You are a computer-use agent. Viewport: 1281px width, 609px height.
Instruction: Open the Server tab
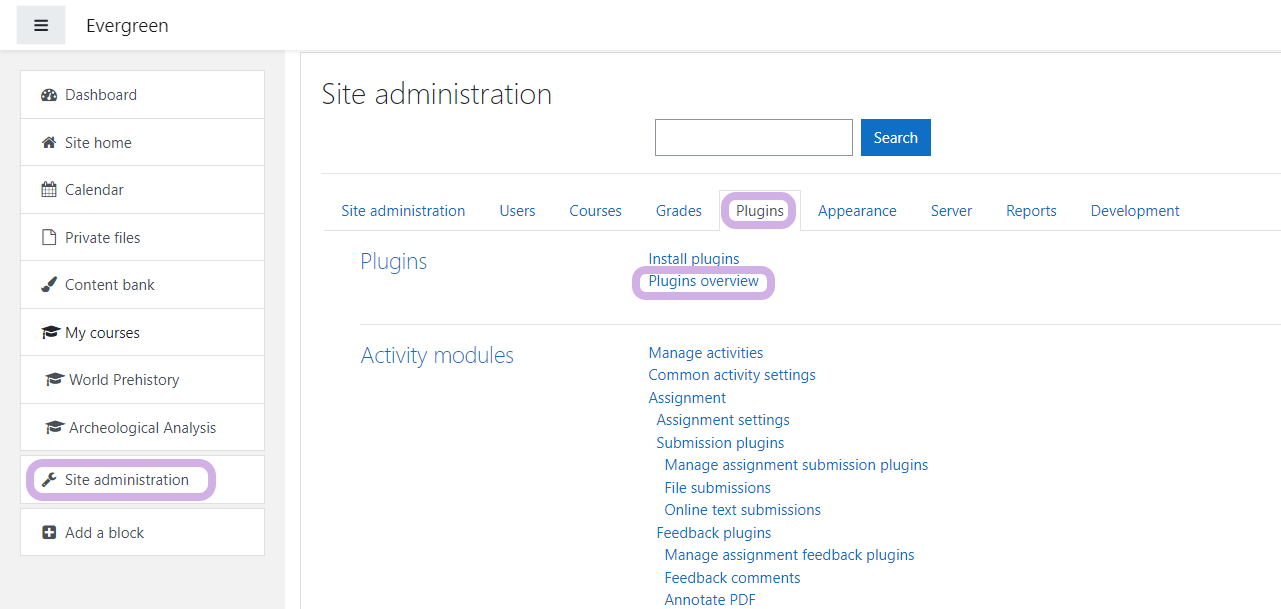point(951,211)
